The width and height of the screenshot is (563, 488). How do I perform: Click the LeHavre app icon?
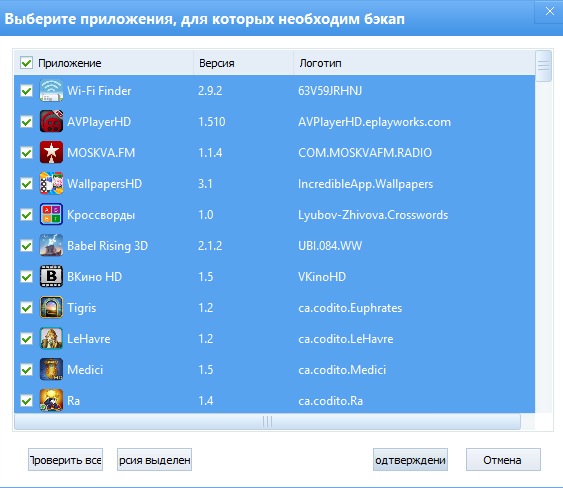click(x=51, y=338)
